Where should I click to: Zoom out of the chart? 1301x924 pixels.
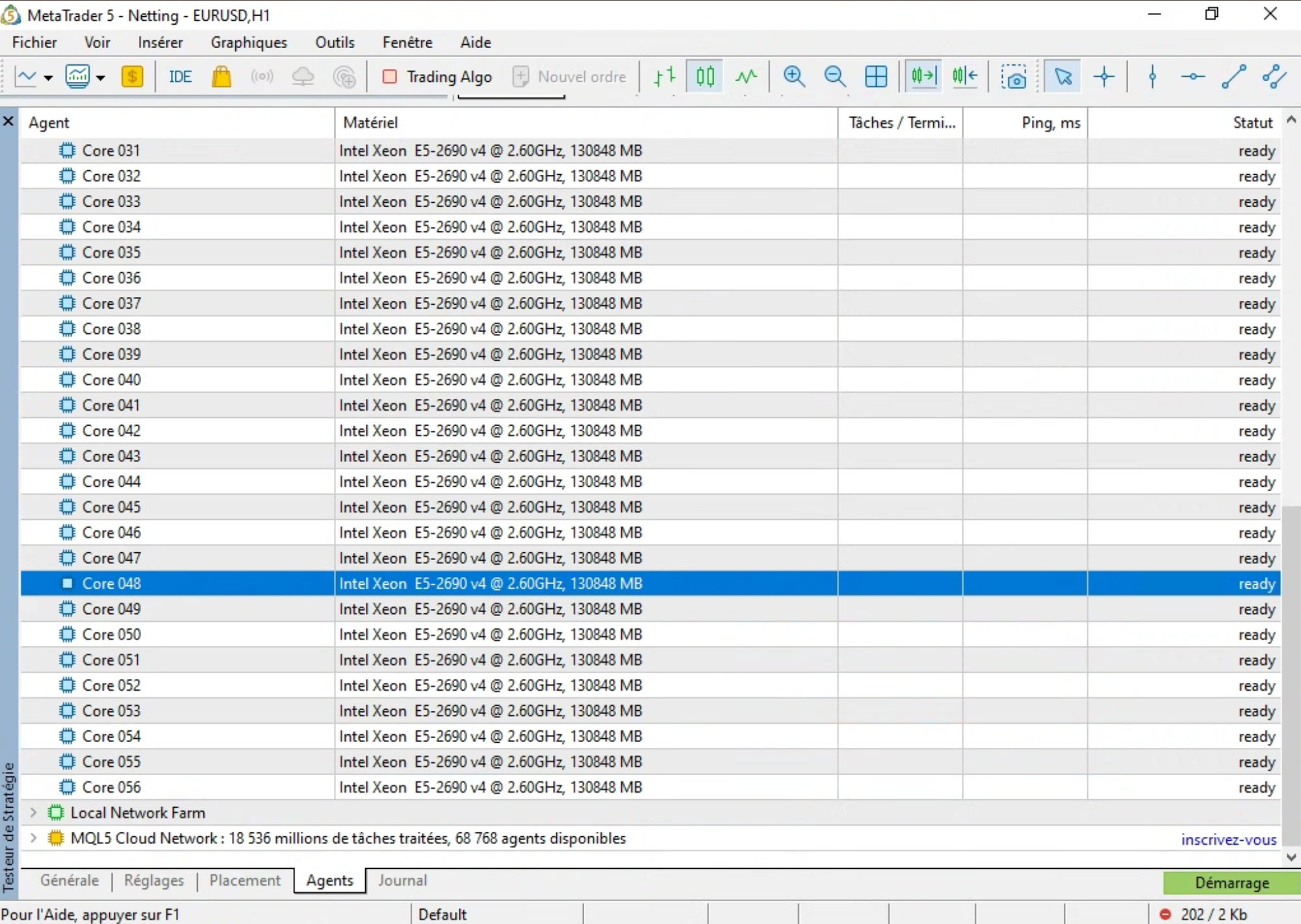[835, 77]
